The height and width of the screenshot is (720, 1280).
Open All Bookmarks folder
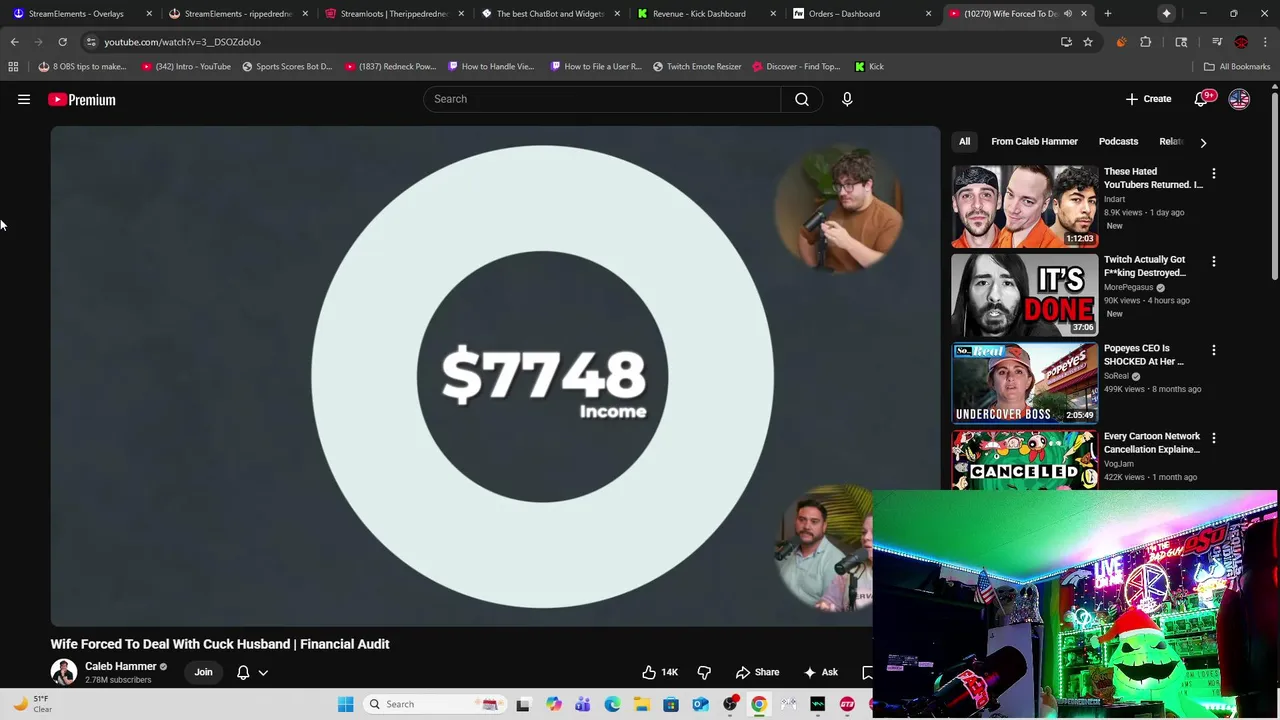(1237, 67)
